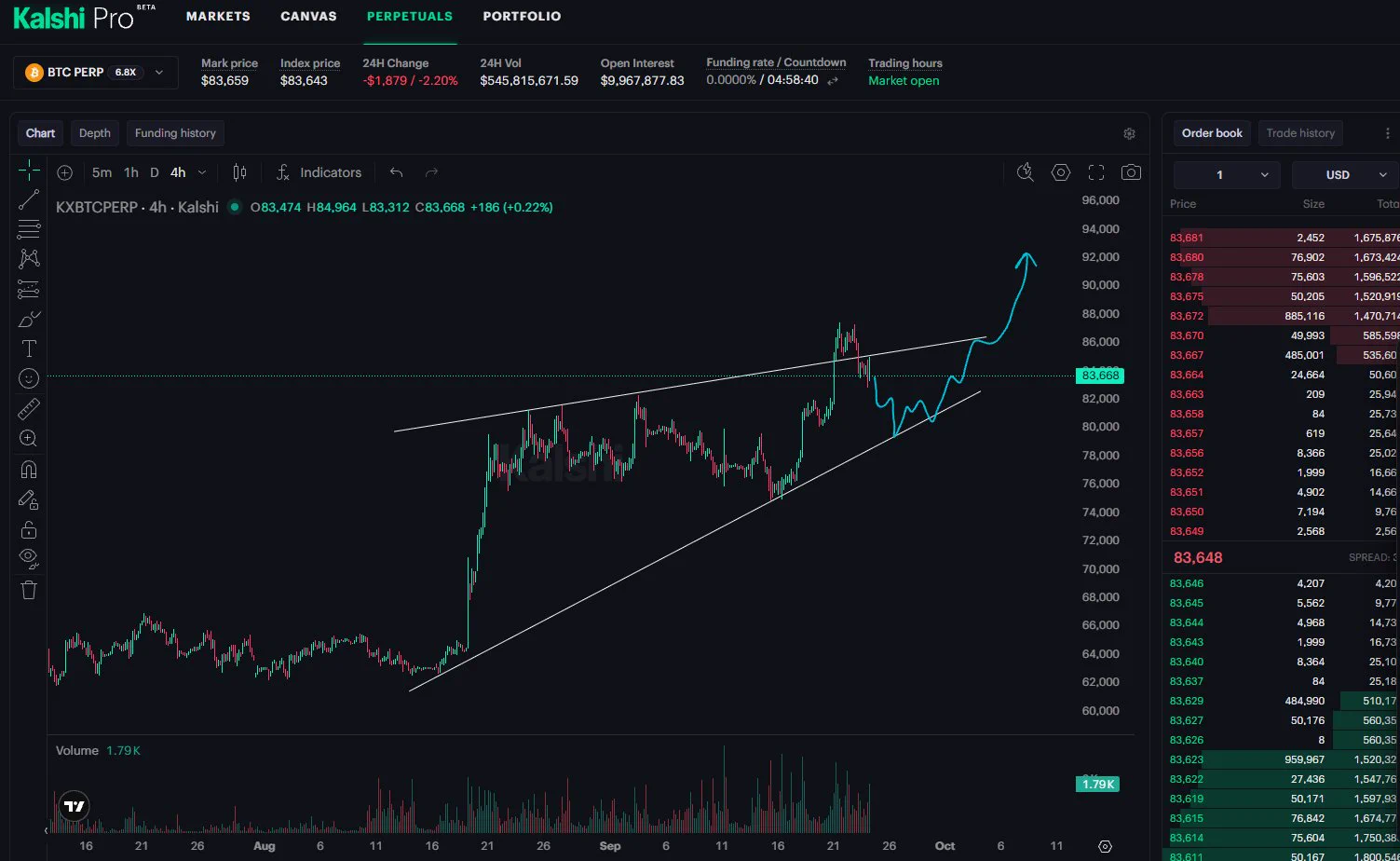Select the brush drawing tool

(x=29, y=320)
